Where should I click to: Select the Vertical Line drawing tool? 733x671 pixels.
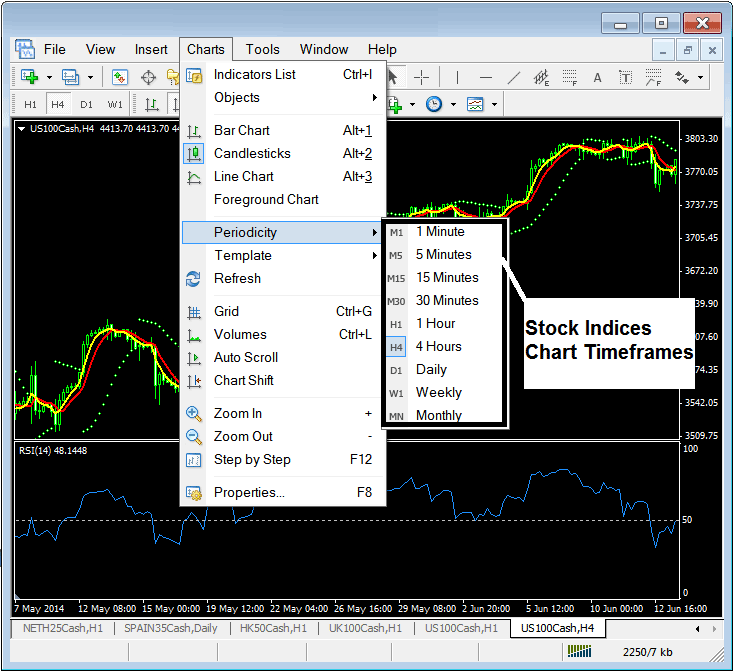pos(457,77)
